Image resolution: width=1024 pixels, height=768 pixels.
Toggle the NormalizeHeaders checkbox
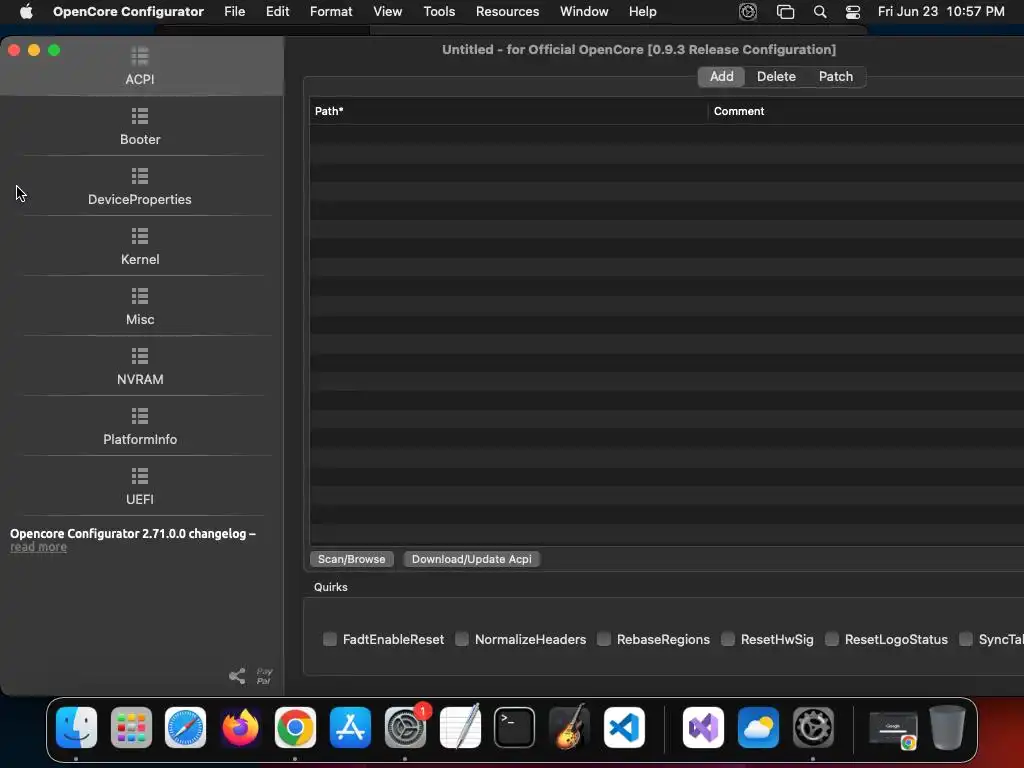click(462, 639)
